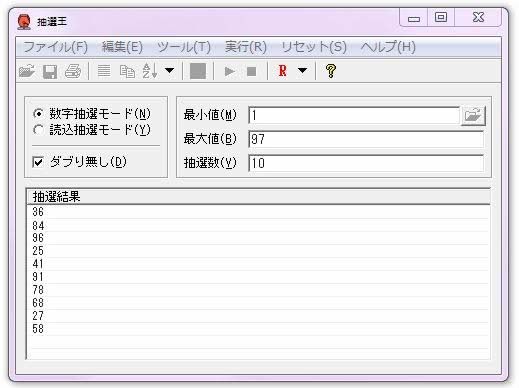Open help with question mark icon
Viewport: 519px width, 388px height.
[331, 71]
